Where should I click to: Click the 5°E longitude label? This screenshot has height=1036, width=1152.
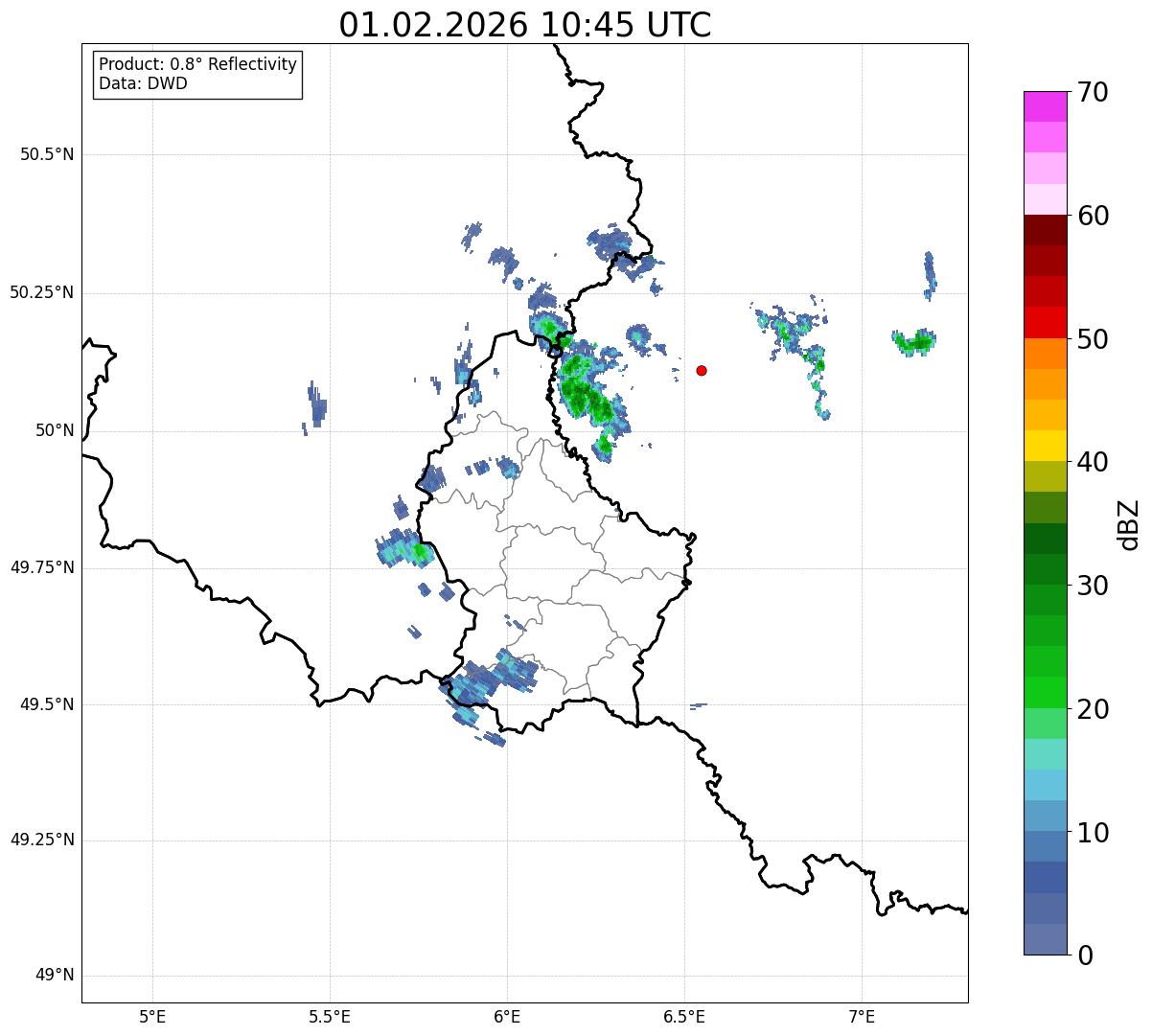tap(152, 1017)
